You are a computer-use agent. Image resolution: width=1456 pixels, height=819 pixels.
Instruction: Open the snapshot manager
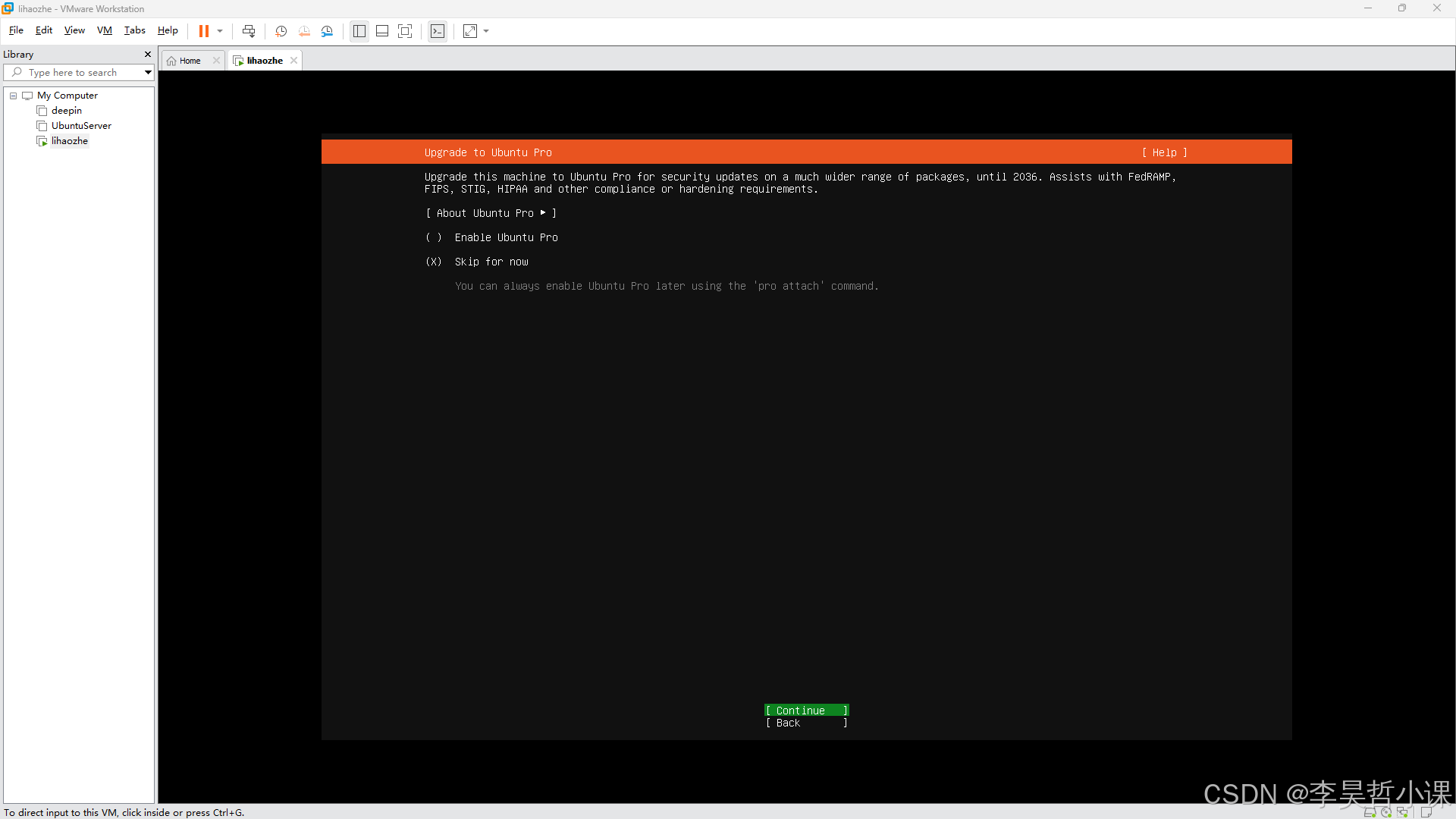327,31
